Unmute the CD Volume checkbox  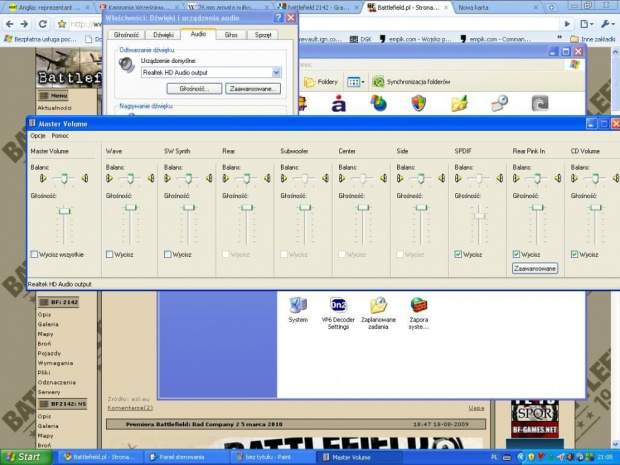point(575,254)
